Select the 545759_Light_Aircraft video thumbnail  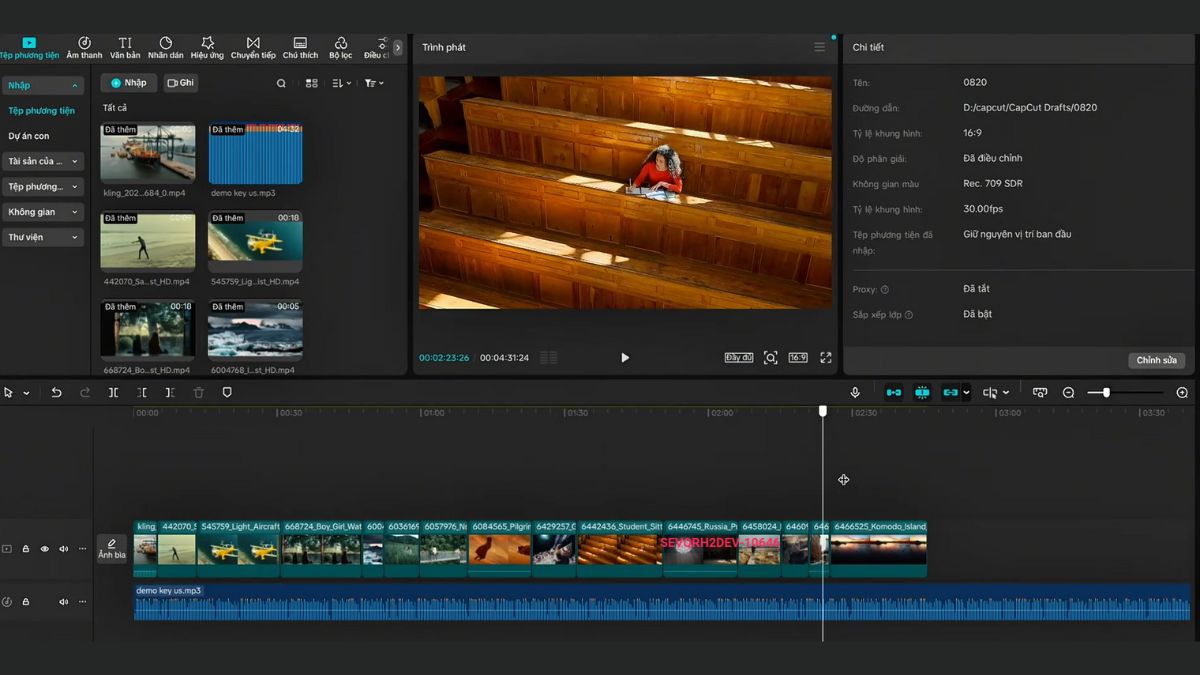[253, 240]
